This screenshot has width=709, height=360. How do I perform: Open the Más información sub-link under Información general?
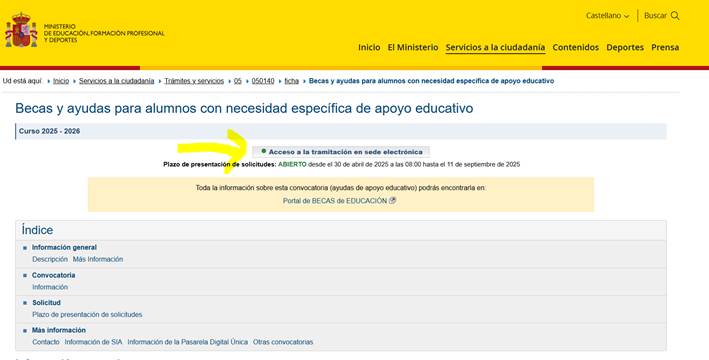[98, 259]
